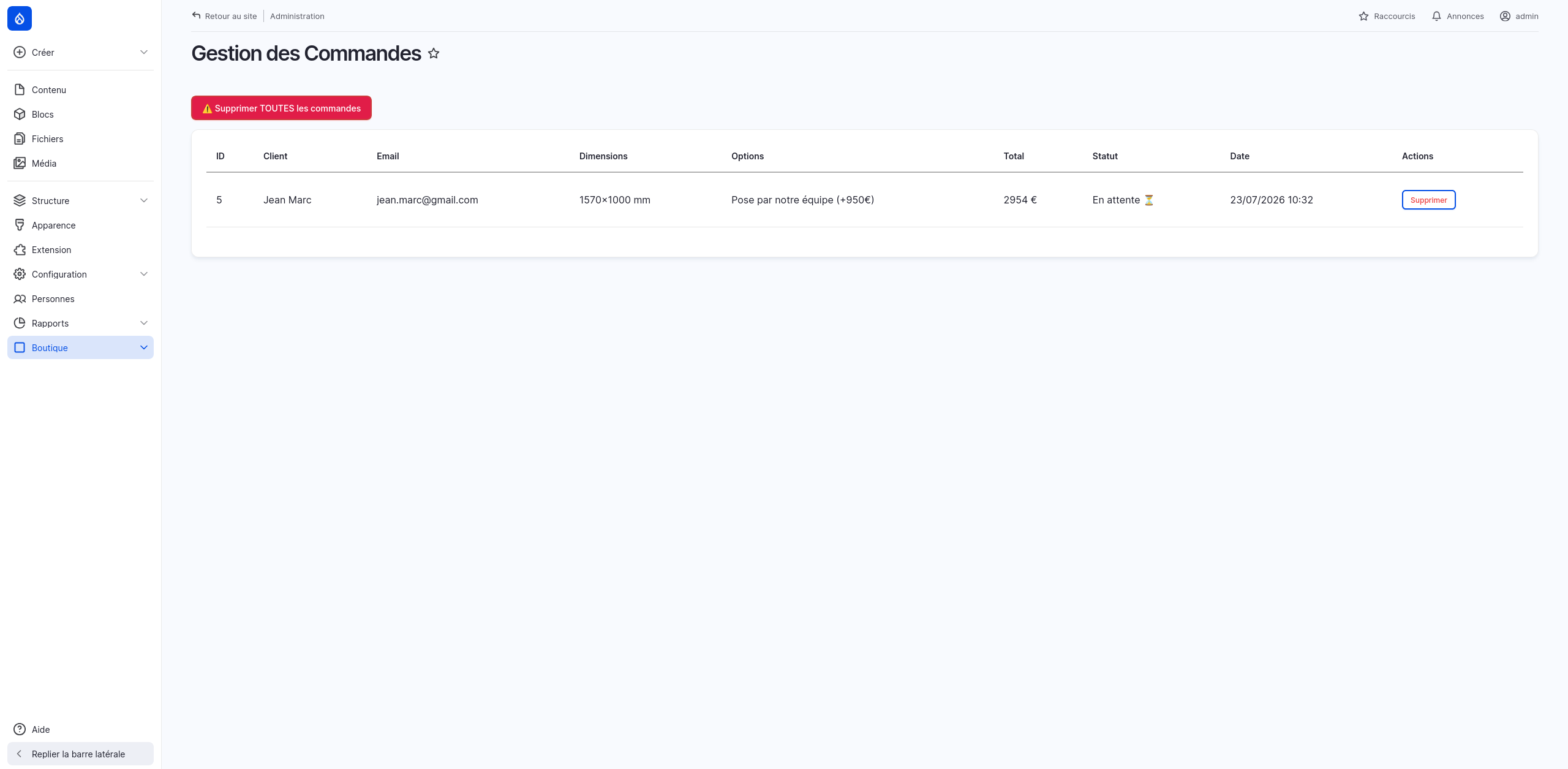The width and height of the screenshot is (1568, 769).
Task: Click Replier la barre latérale button
Action: point(80,754)
